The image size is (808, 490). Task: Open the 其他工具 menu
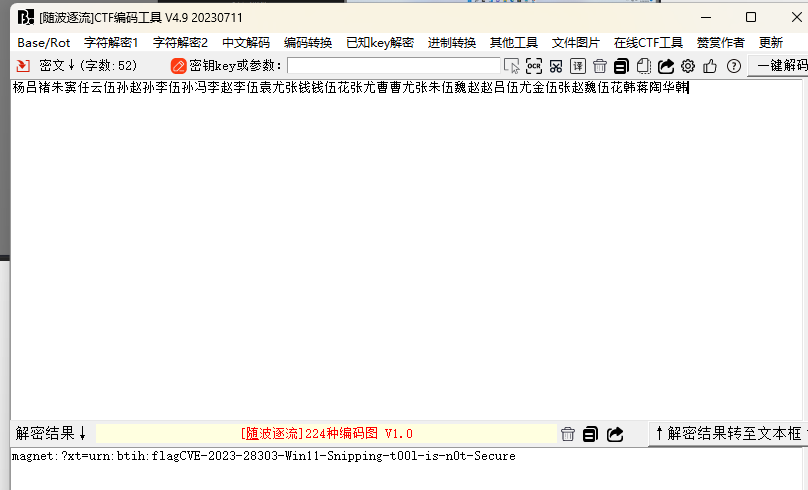514,43
